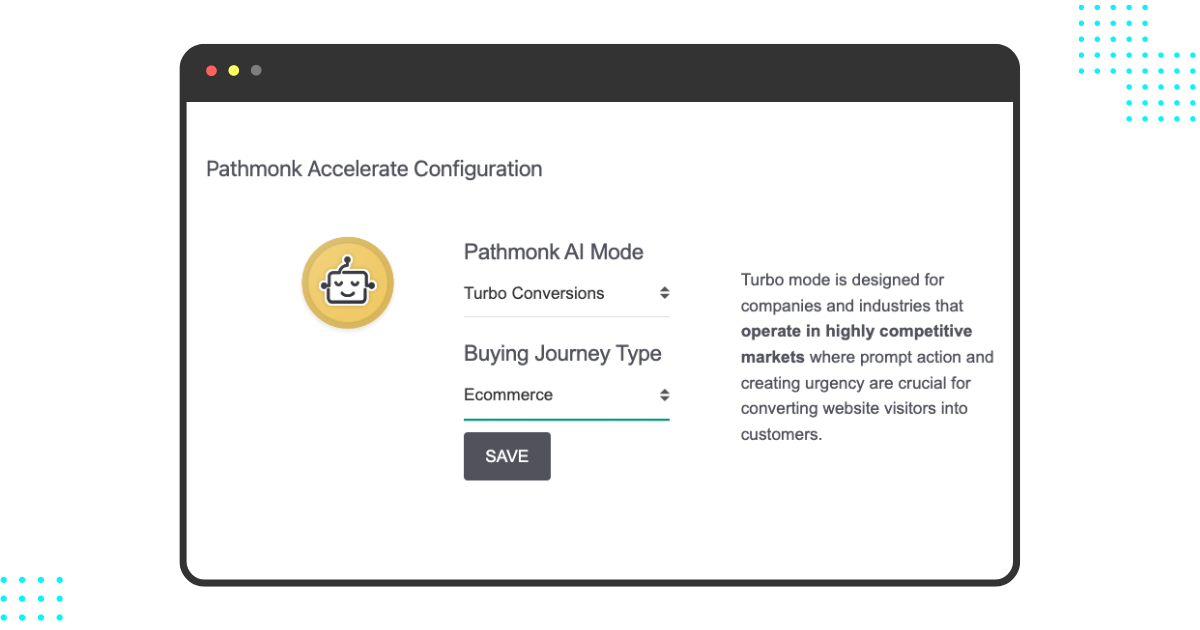Click the teal dotted pattern in the top-right corner

[x=1135, y=65]
